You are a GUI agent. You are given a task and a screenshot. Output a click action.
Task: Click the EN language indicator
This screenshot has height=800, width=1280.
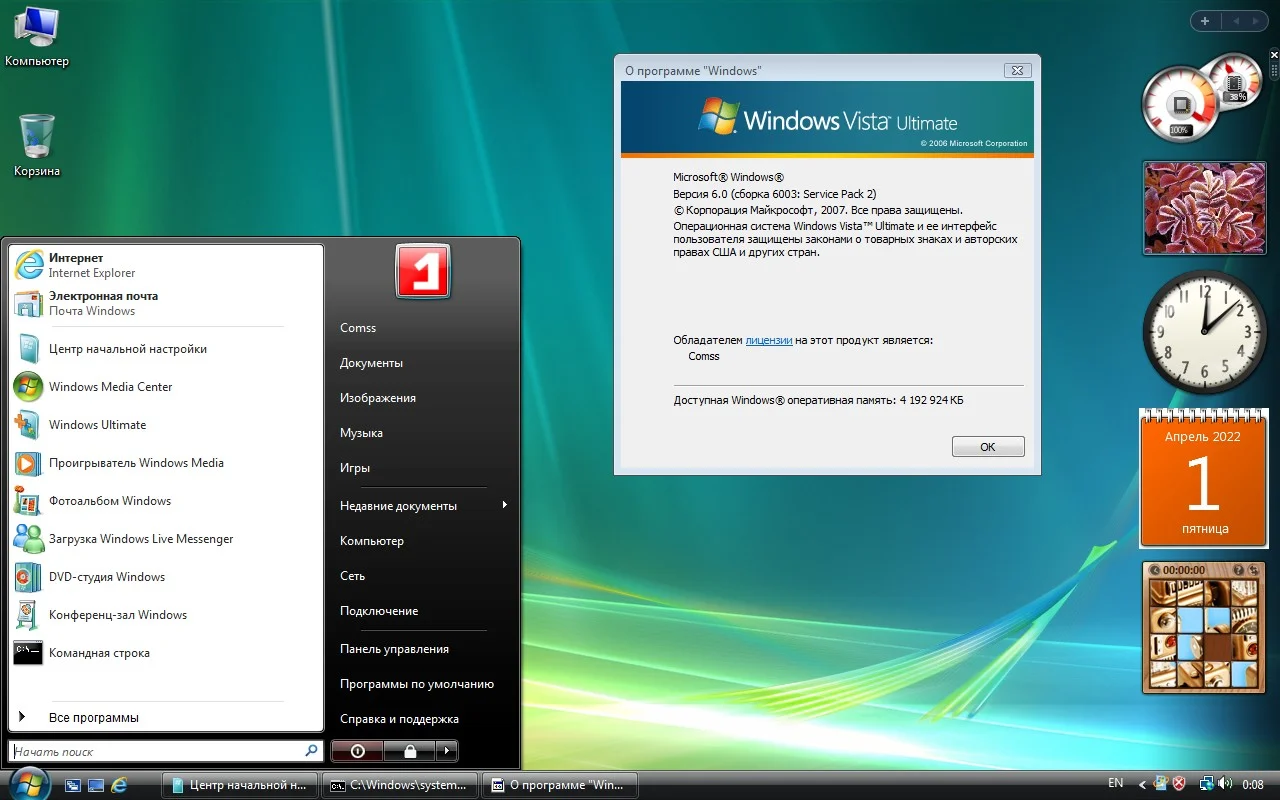(x=1116, y=783)
